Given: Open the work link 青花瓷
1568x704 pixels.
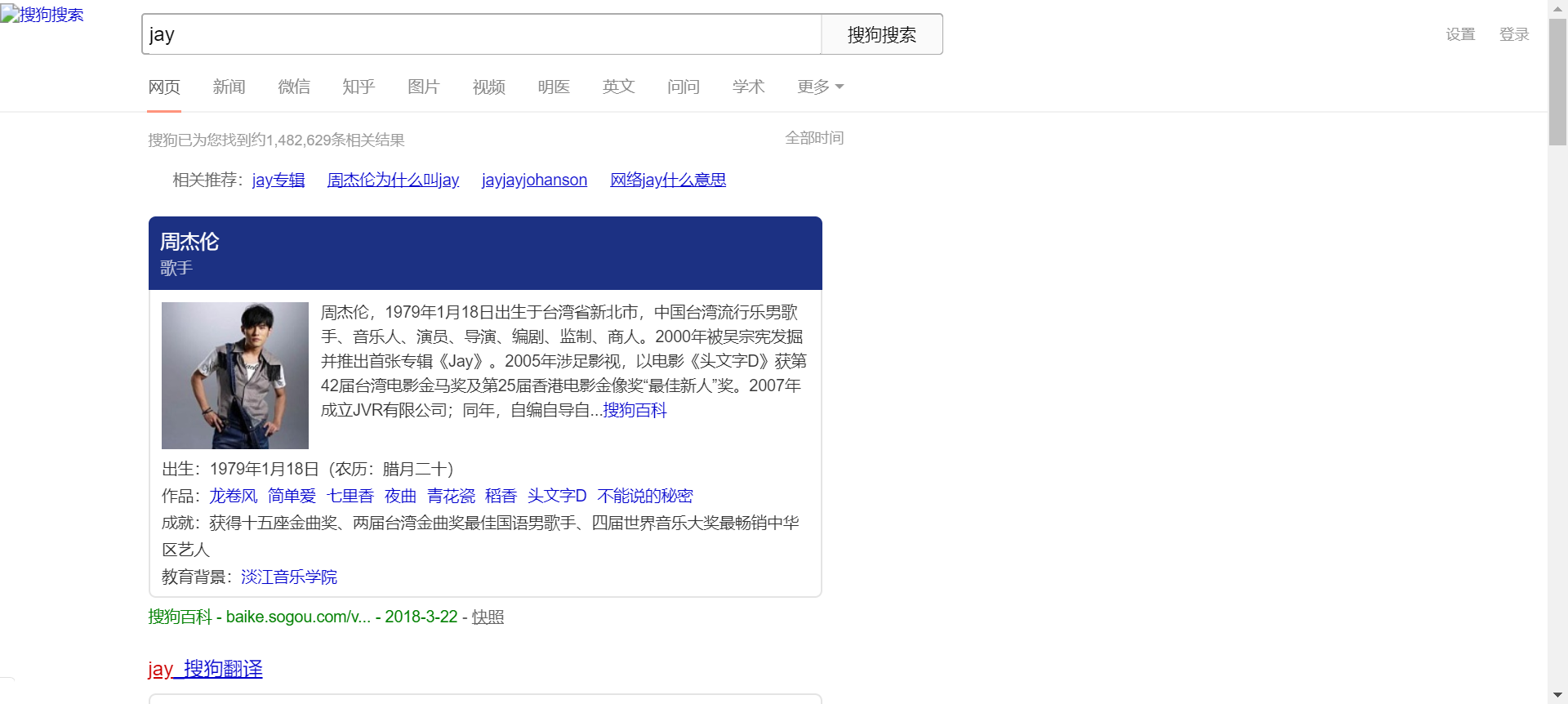Looking at the screenshot, I should coord(451,496).
